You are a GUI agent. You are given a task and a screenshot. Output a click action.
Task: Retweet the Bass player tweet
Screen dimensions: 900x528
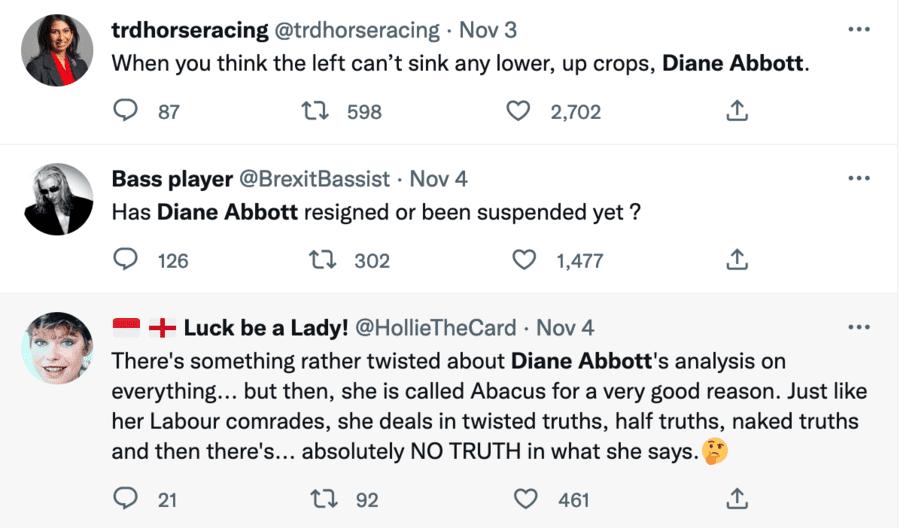323,260
